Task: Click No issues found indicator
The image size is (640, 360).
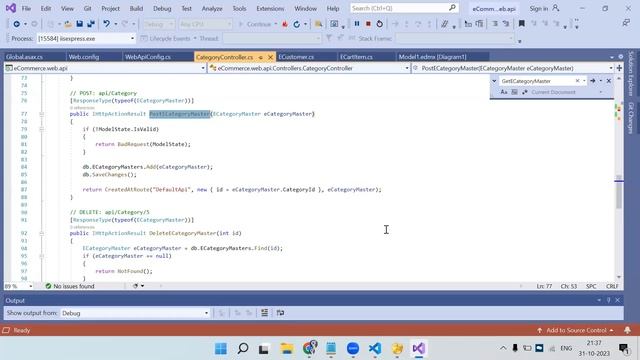Action: pos(70,286)
